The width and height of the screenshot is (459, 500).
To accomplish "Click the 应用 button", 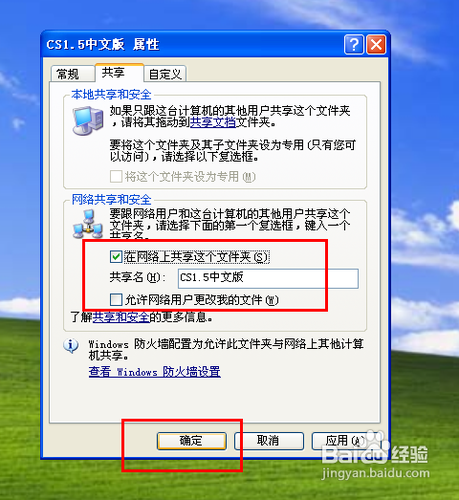I will pyautogui.click(x=345, y=441).
